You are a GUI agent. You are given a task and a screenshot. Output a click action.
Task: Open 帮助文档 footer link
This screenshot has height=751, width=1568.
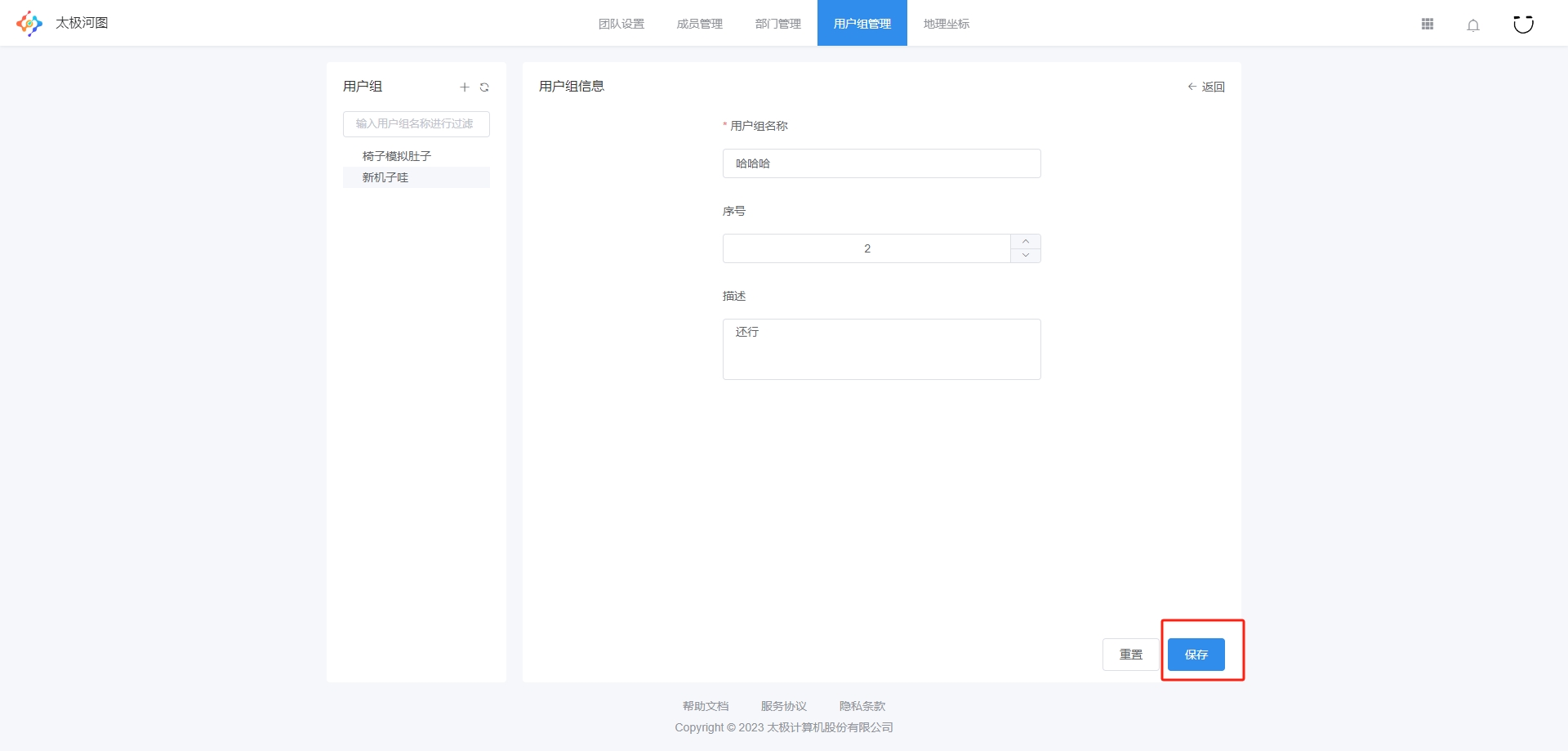point(706,706)
